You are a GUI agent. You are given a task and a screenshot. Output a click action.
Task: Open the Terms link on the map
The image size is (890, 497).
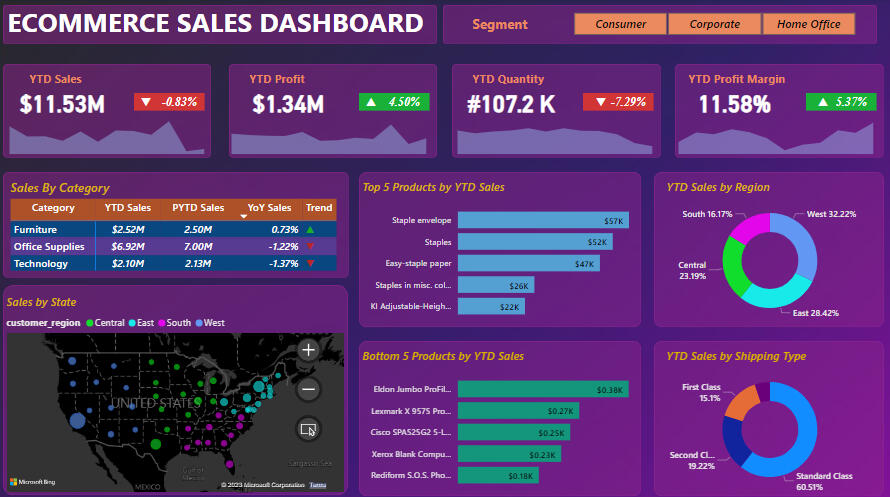pyautogui.click(x=317, y=485)
